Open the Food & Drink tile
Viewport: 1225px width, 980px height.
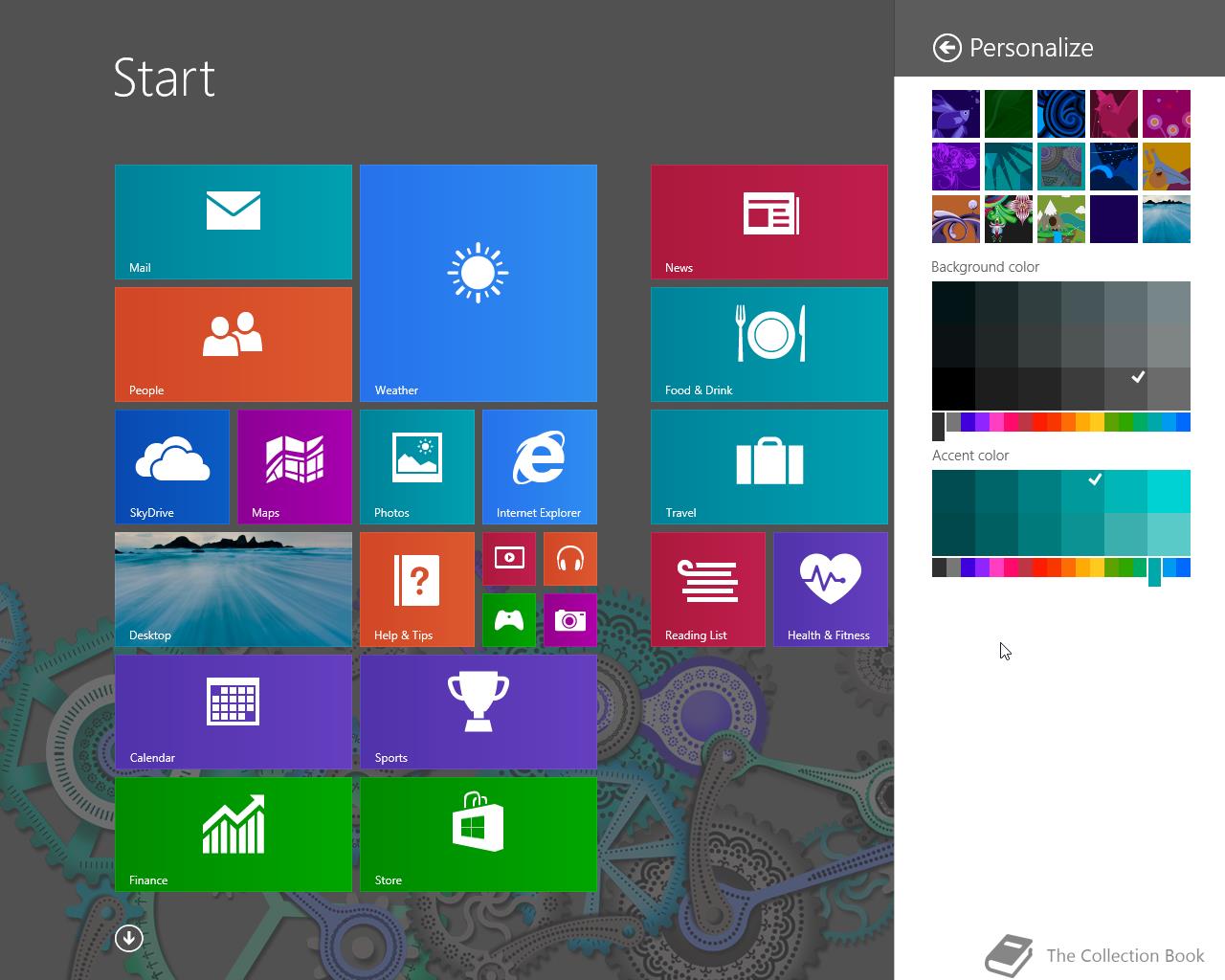769,345
